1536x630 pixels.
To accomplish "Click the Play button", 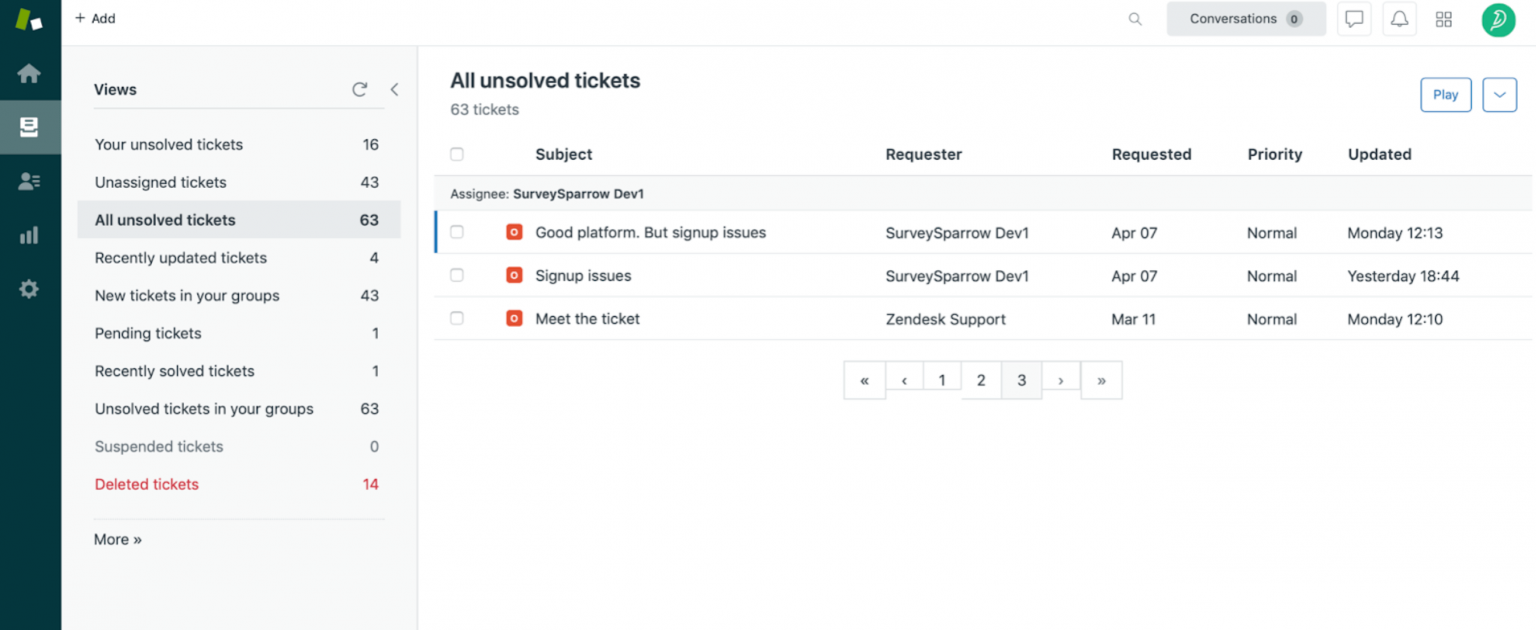I will coord(1445,94).
